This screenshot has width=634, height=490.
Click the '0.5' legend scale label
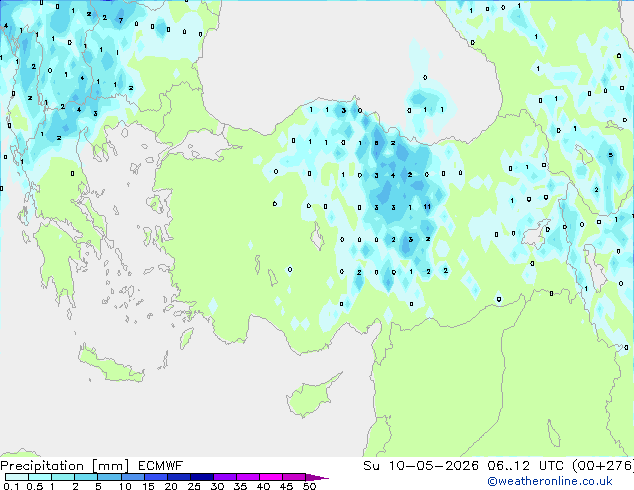(x=35, y=486)
